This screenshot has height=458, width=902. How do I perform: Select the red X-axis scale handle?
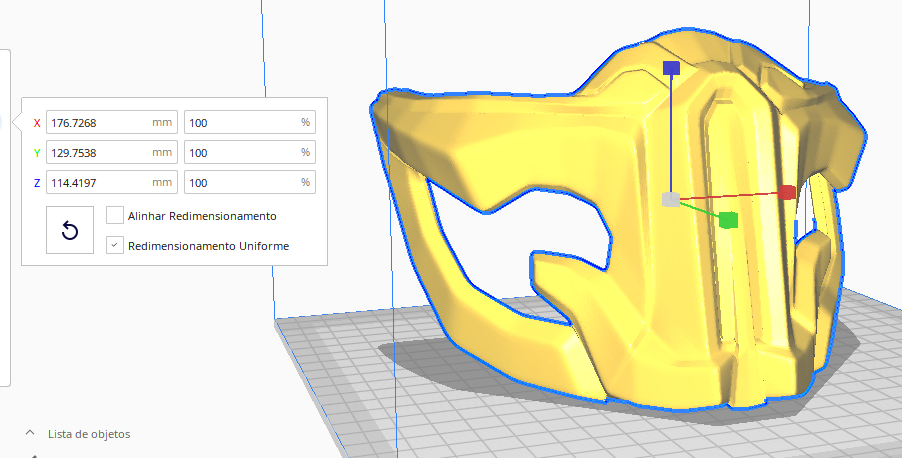coord(787,192)
